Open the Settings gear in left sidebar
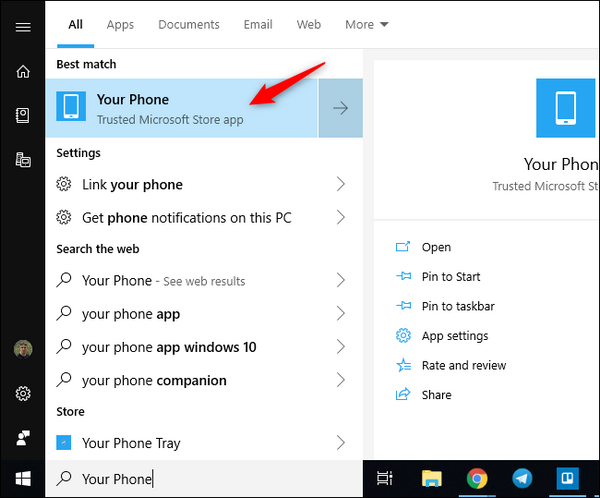This screenshot has height=498, width=600. point(22,394)
